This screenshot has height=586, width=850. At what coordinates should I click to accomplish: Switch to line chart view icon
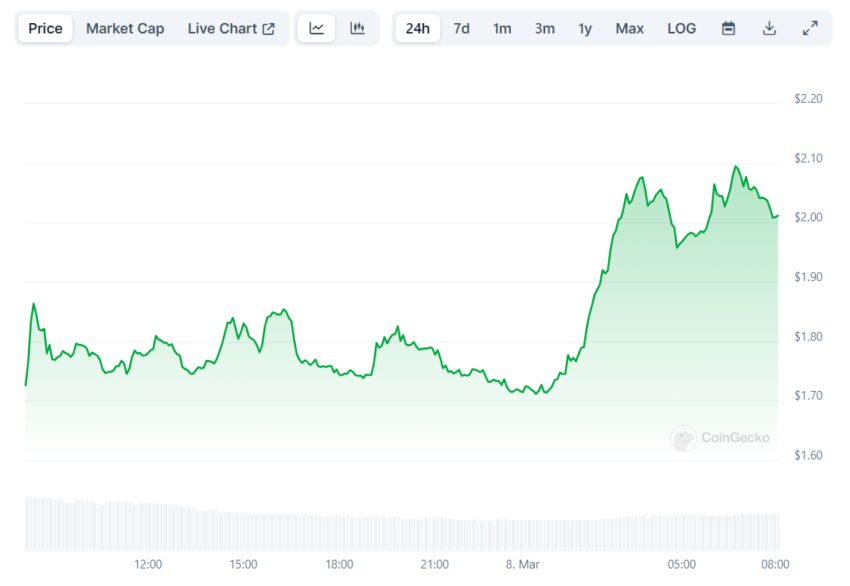(317, 28)
